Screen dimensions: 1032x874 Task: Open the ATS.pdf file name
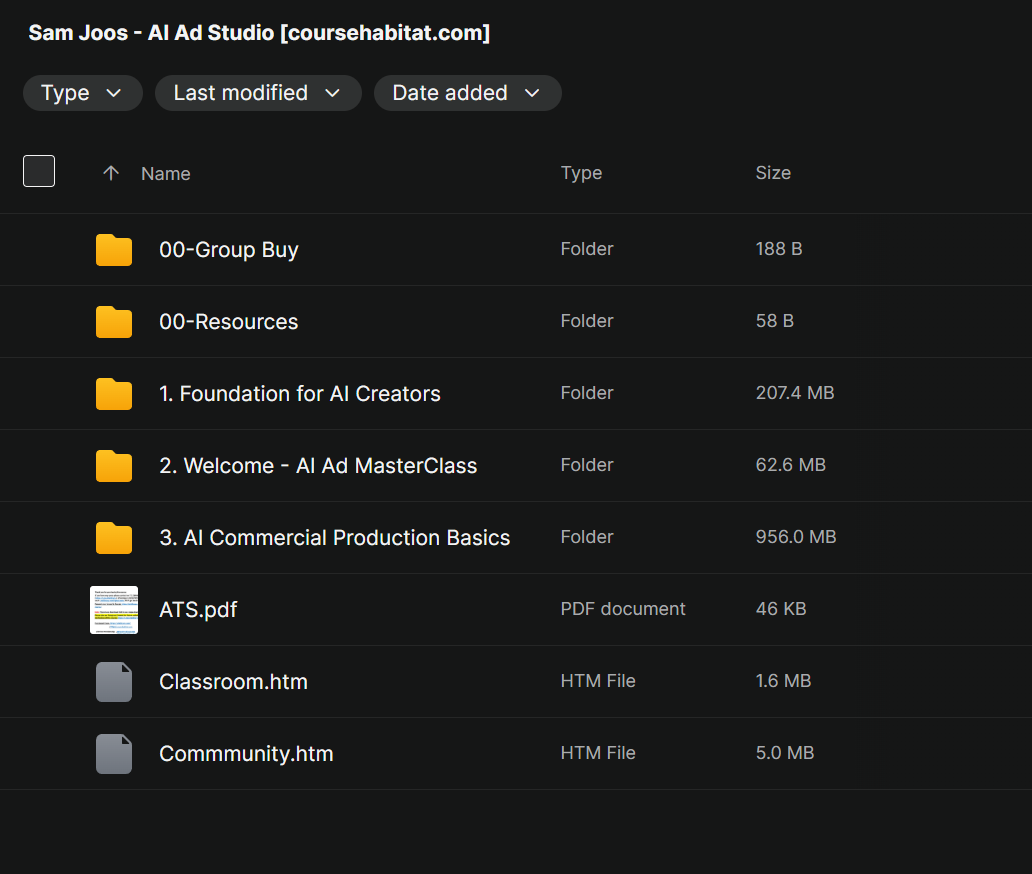pos(198,610)
